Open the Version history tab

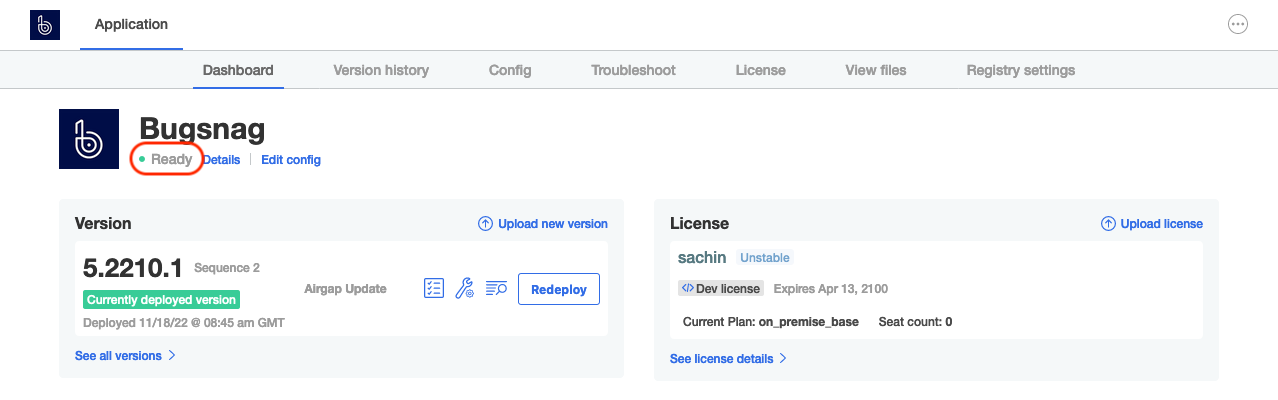point(381,70)
